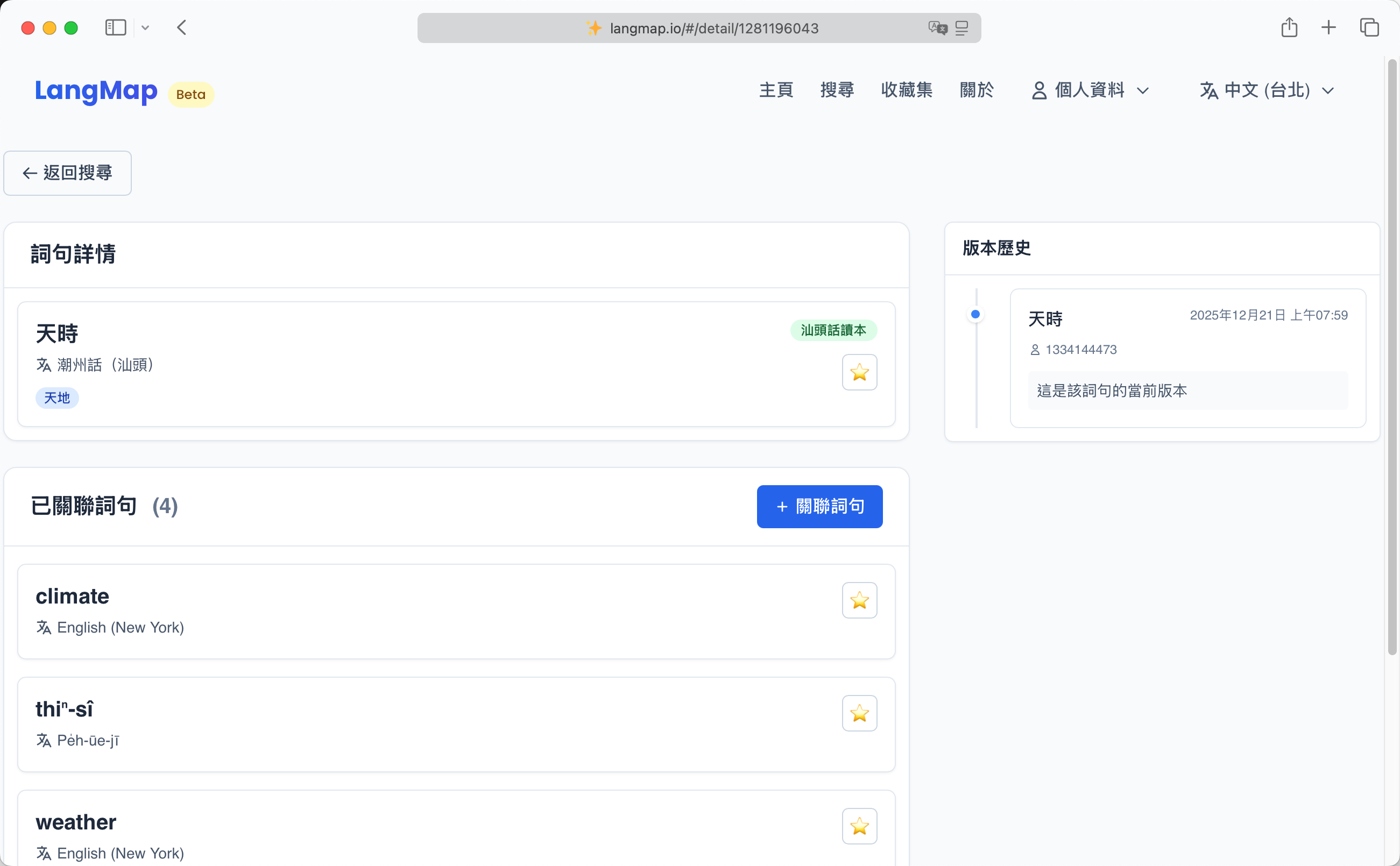Open sidebar options chevron dropdown
The height and width of the screenshot is (866, 1400).
pyautogui.click(x=145, y=27)
